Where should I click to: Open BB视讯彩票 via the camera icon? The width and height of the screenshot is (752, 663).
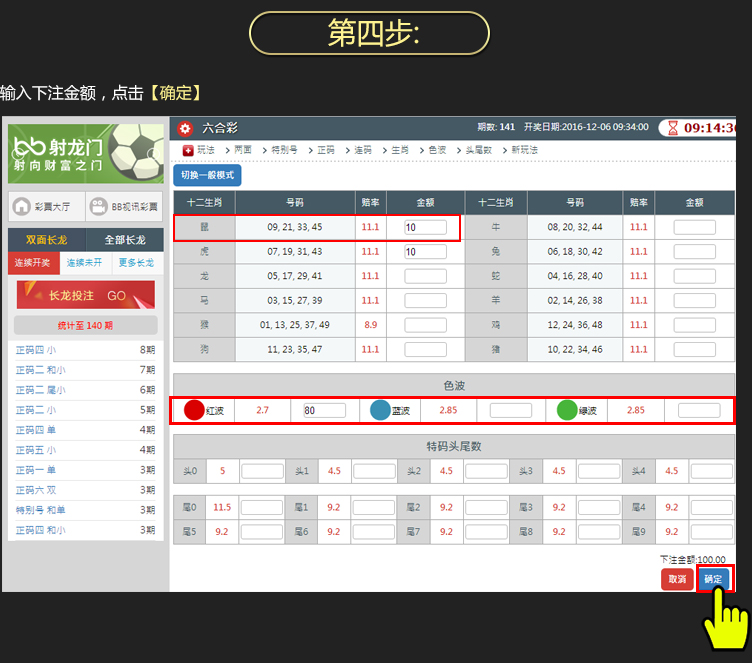98,207
